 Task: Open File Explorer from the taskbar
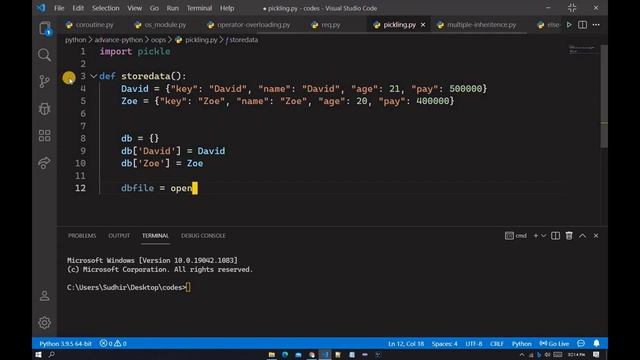click(x=271, y=355)
